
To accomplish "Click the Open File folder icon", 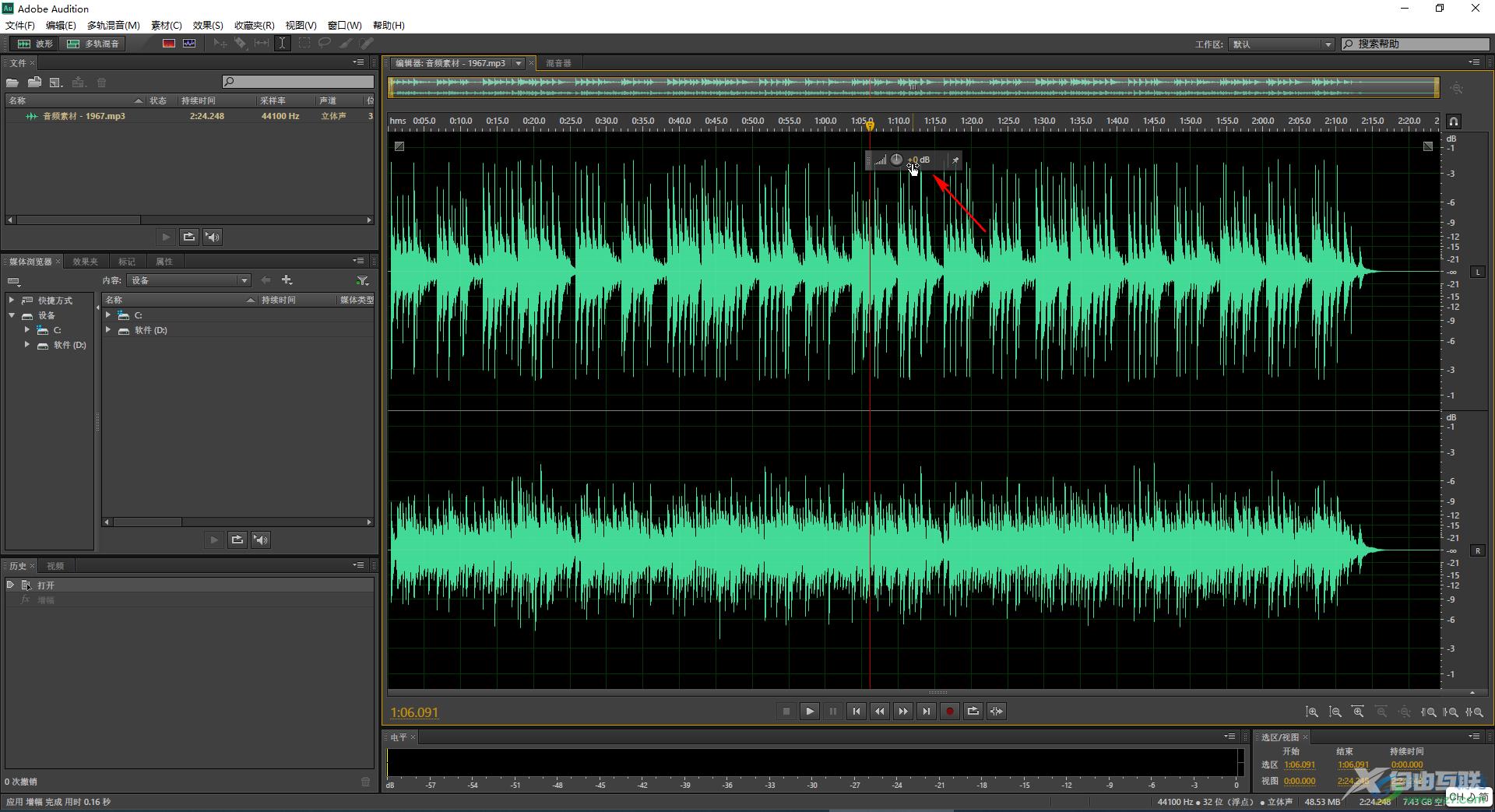I will pos(12,83).
